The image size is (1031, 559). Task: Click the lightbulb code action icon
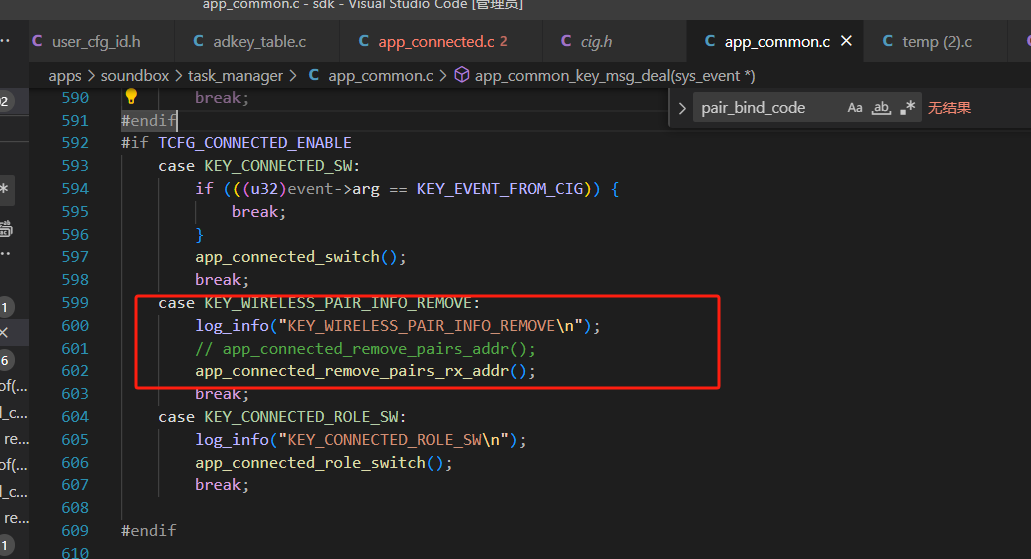[x=131, y=96]
